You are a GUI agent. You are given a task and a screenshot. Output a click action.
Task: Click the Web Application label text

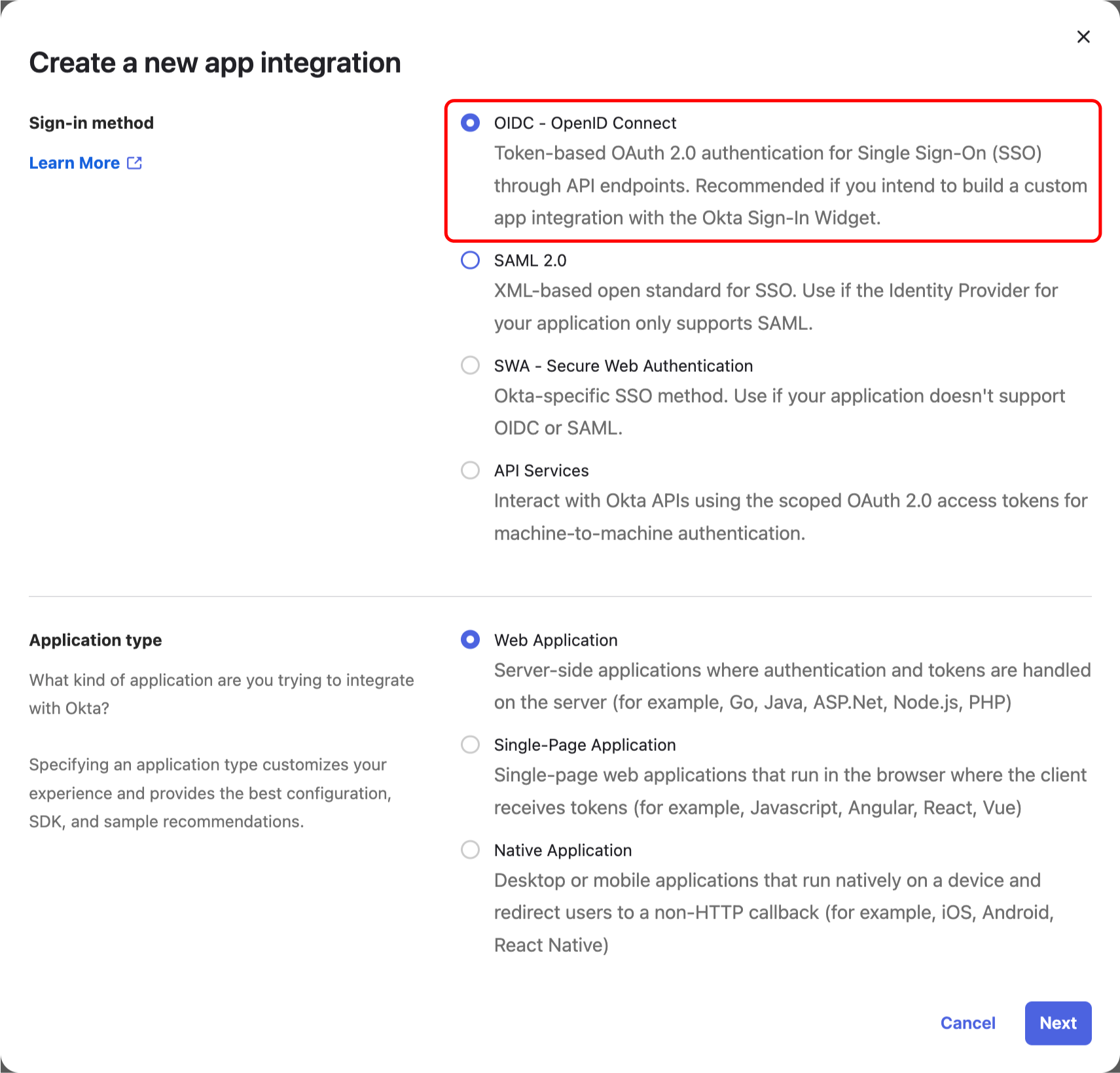click(556, 640)
